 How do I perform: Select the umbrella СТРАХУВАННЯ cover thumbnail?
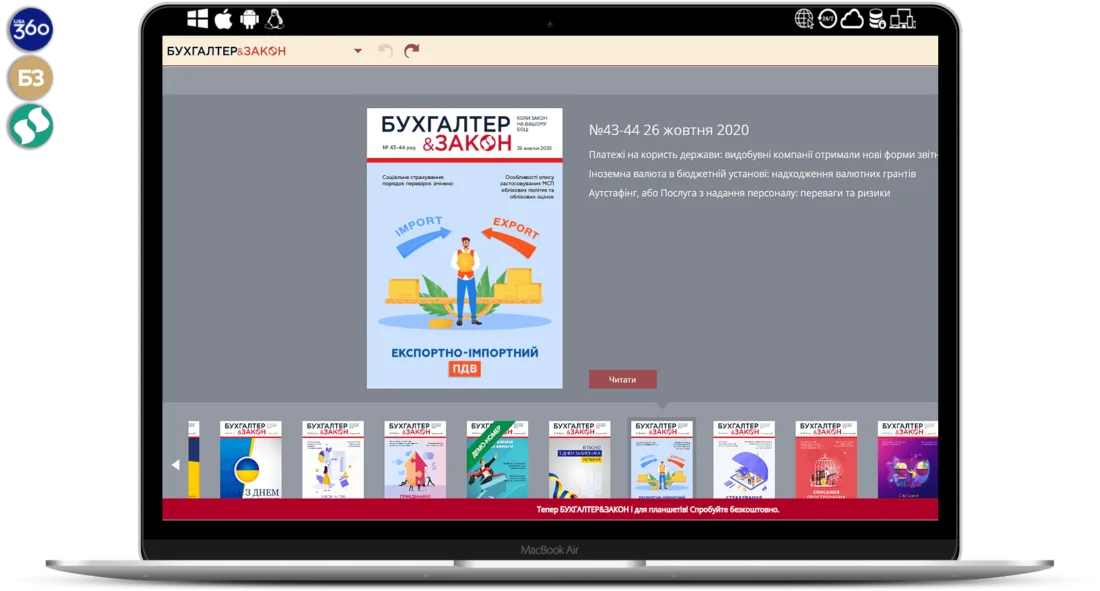click(744, 460)
